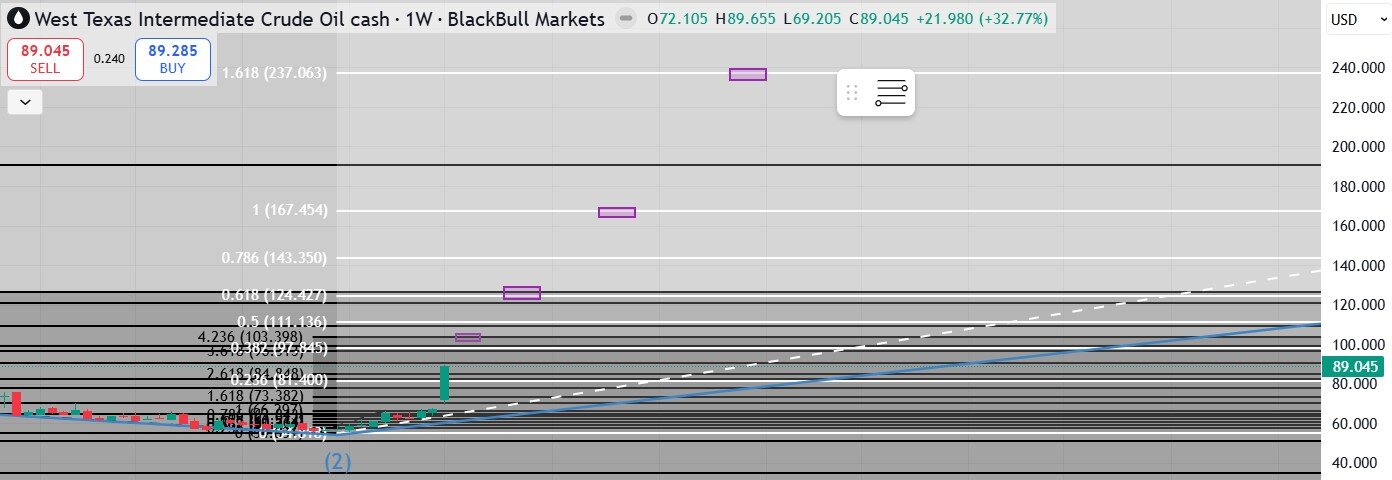The image size is (1392, 480).
Task: Select the purple box at 1.618 level
Action: (747, 74)
